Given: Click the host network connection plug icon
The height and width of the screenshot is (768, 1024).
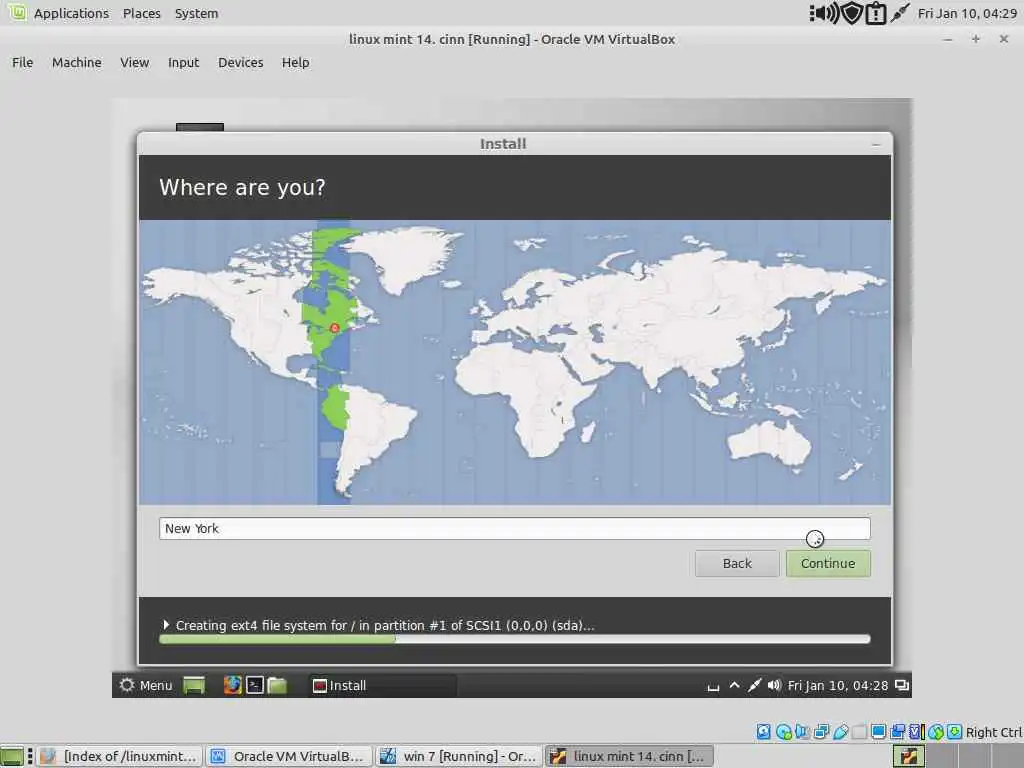Looking at the screenshot, I should (x=900, y=13).
